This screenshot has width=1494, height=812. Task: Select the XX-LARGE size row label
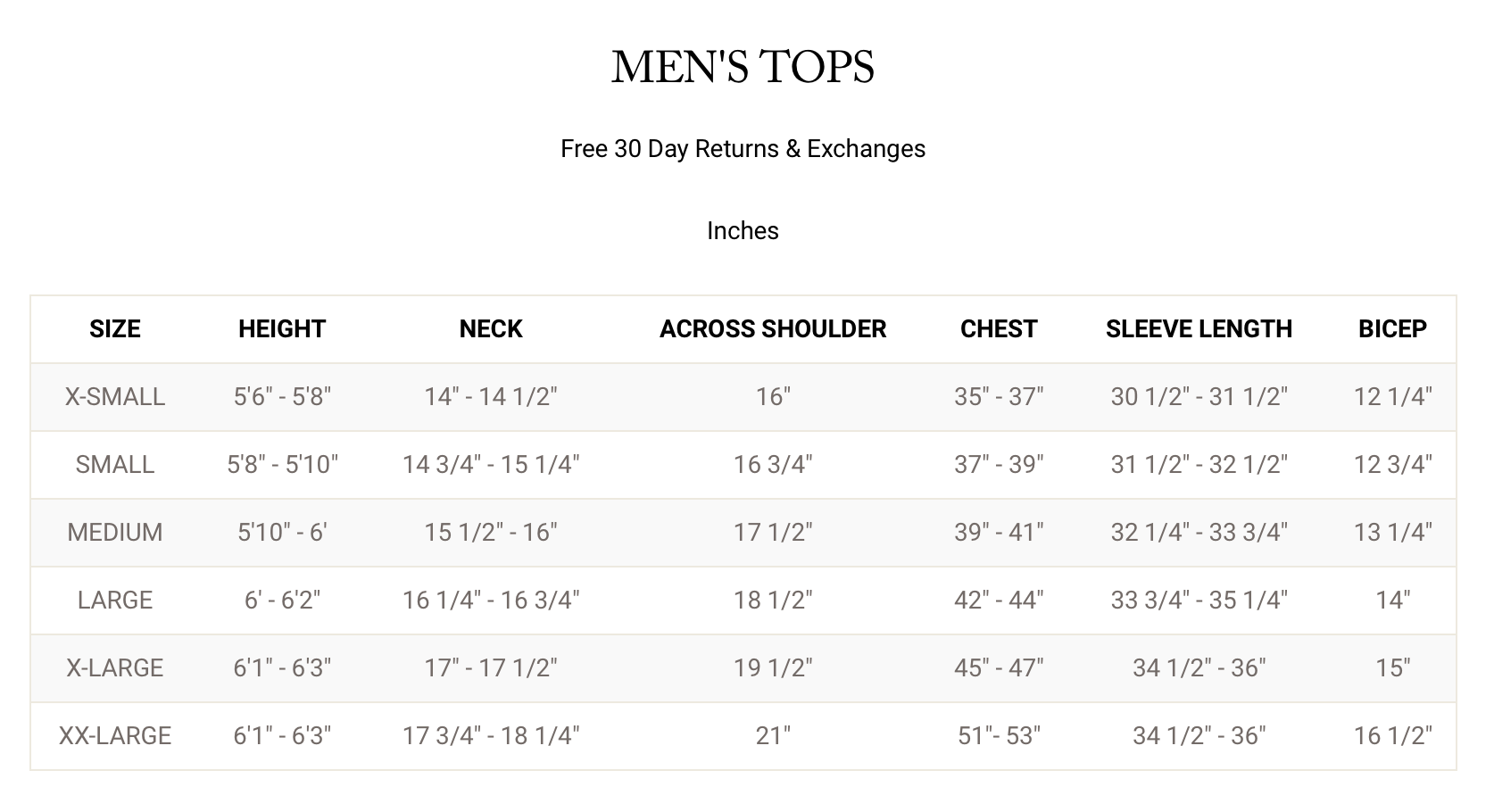[115, 736]
